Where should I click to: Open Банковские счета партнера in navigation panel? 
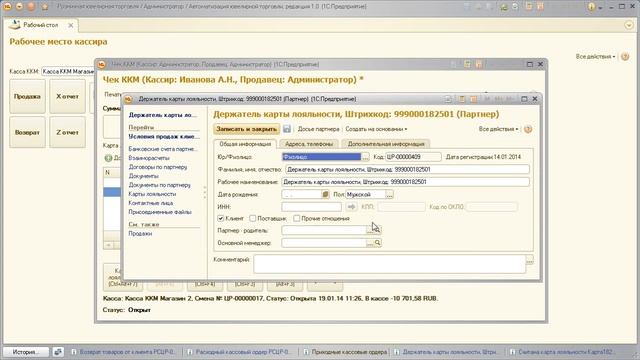point(162,149)
